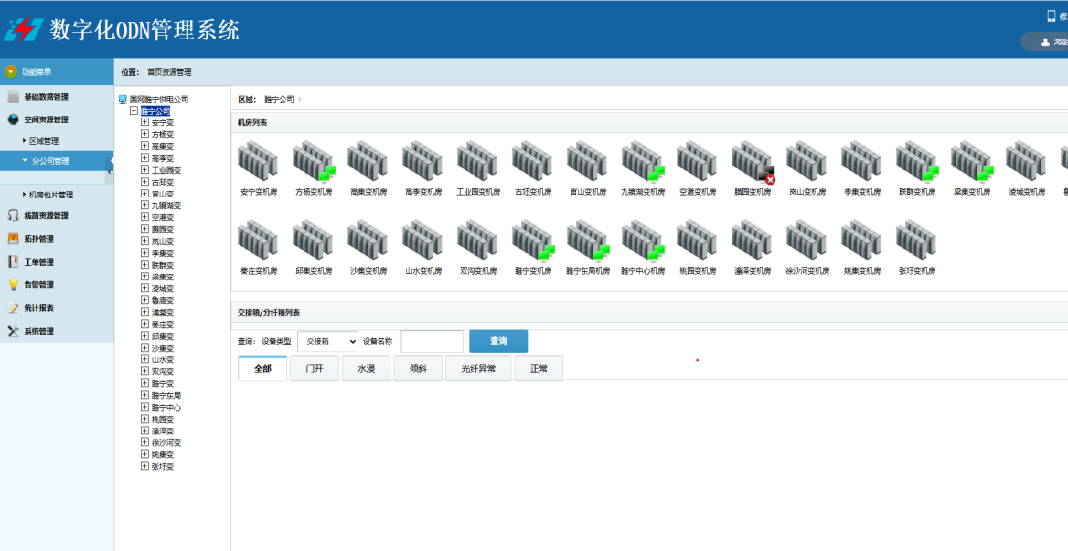The height and width of the screenshot is (551, 1068).
Task: Collapse the 睢宁公司 tree node
Action: pyautogui.click(x=134, y=111)
